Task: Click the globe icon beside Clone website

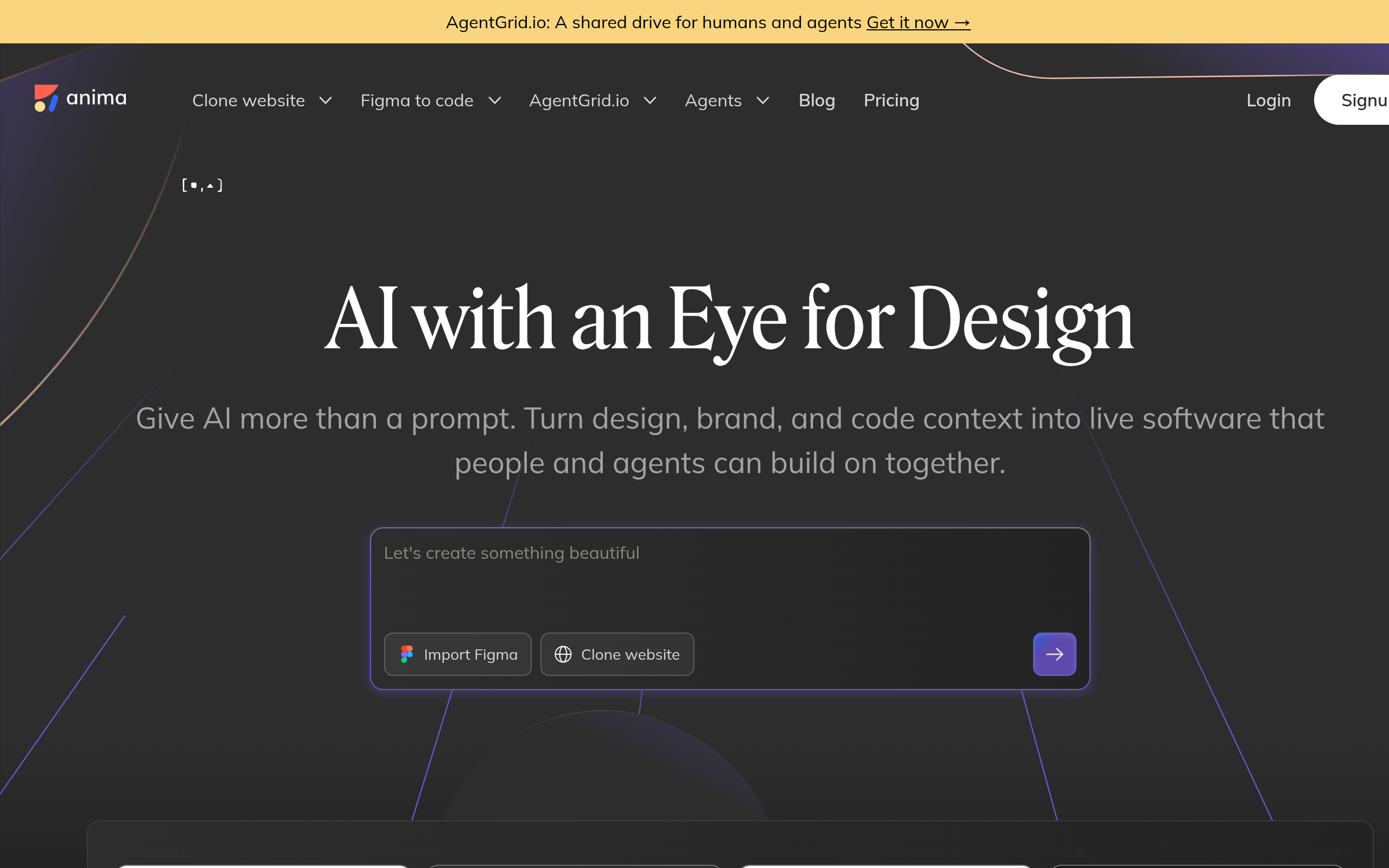Action: (x=563, y=654)
